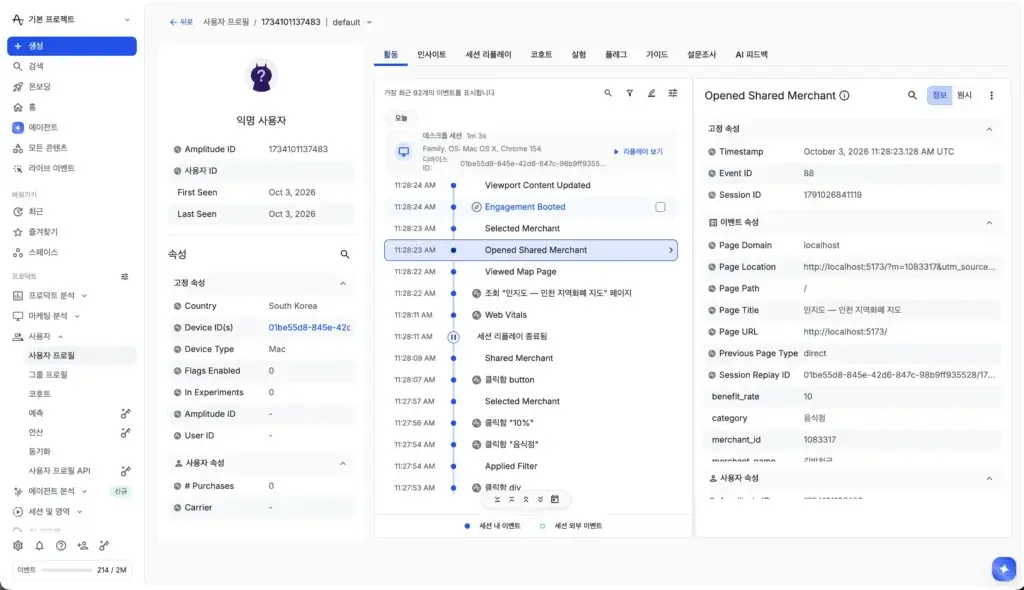Switch detail view to 정보

(x=939, y=95)
